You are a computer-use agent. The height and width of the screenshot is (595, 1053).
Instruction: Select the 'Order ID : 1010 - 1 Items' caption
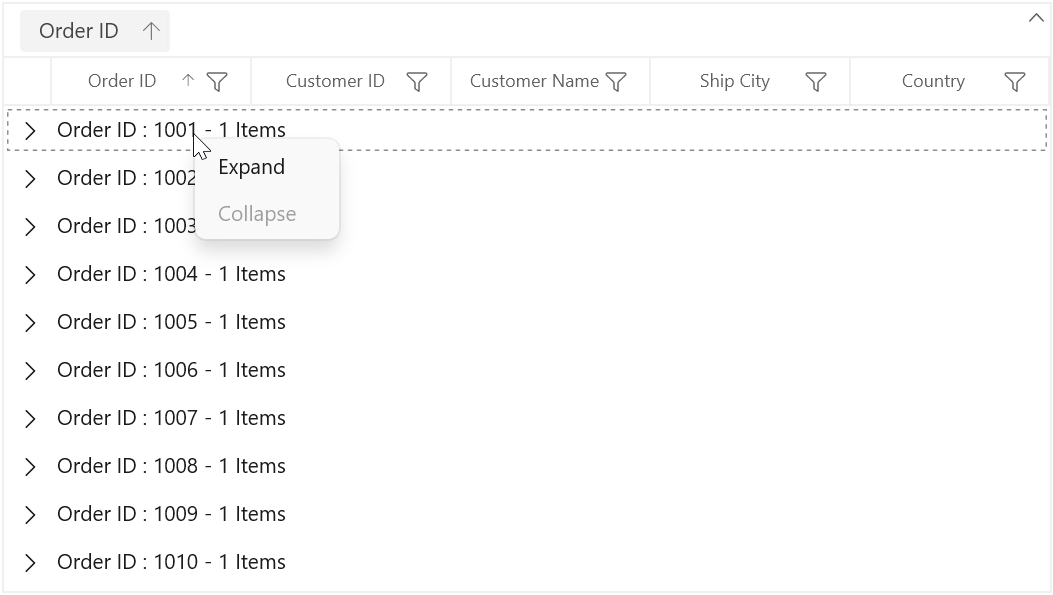[171, 562]
